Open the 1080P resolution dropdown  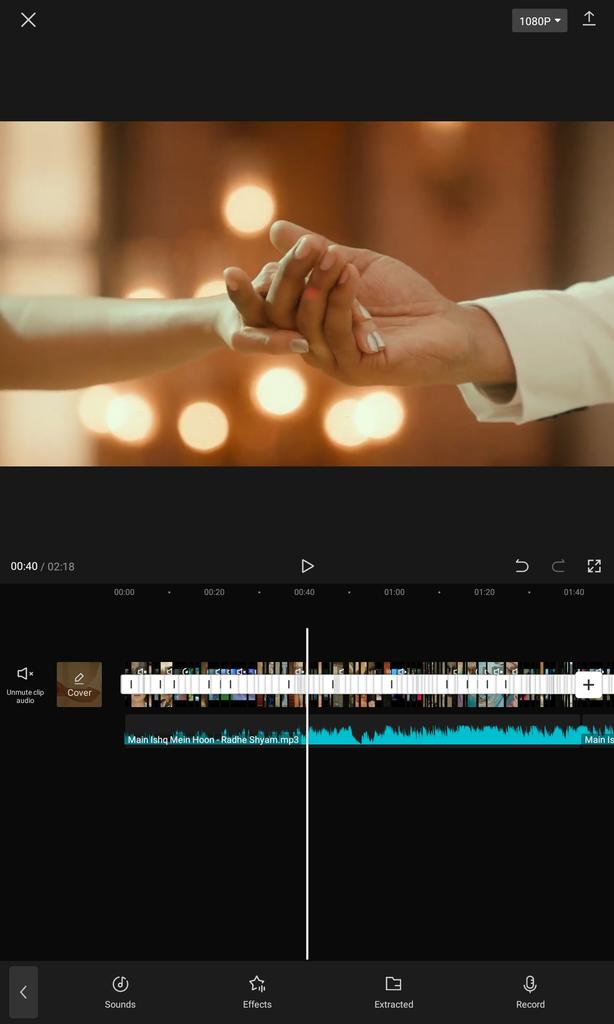[540, 21]
